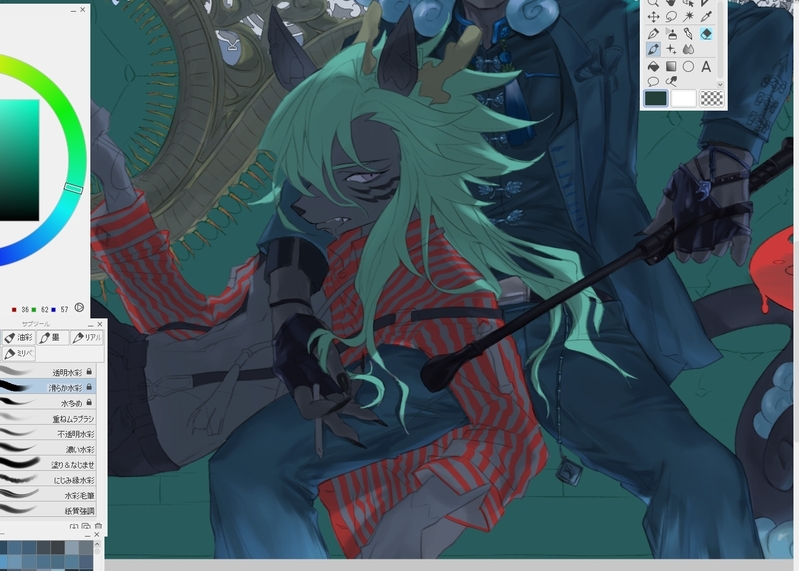Select the 紙質強調 brush
Screen dimensions: 799x571
(x=48, y=510)
